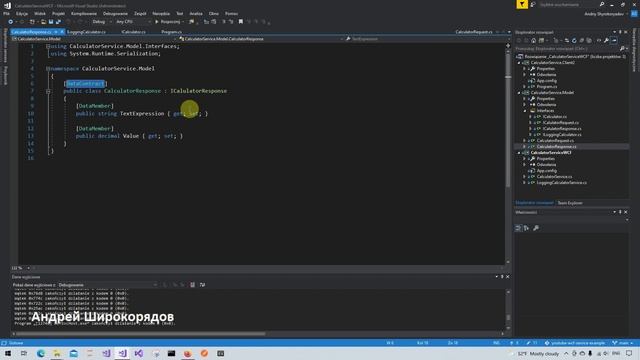This screenshot has height=360, width=640.
Task: Switch to the Program.cs editor tab
Action: (171, 32)
